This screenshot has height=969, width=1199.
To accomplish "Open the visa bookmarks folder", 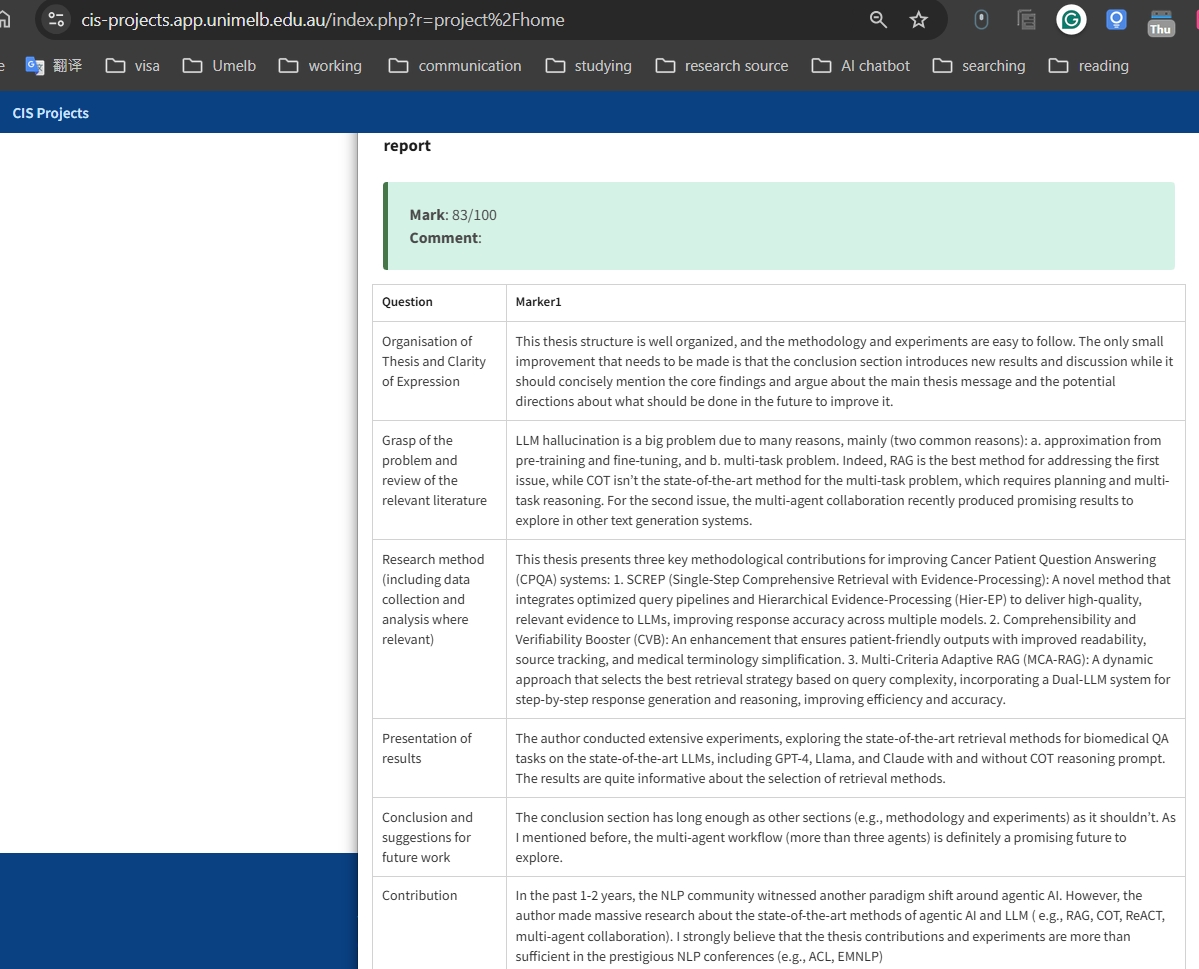I will tap(133, 66).
